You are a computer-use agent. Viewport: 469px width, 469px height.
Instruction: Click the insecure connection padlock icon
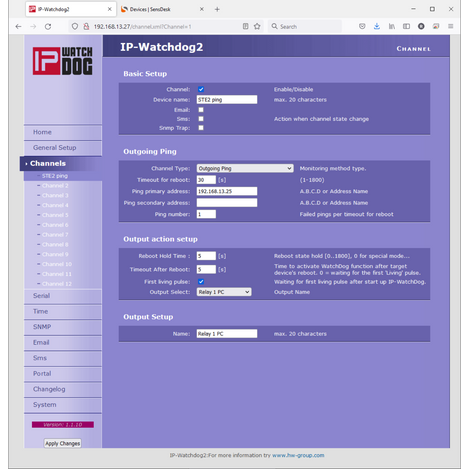click(x=86, y=26)
